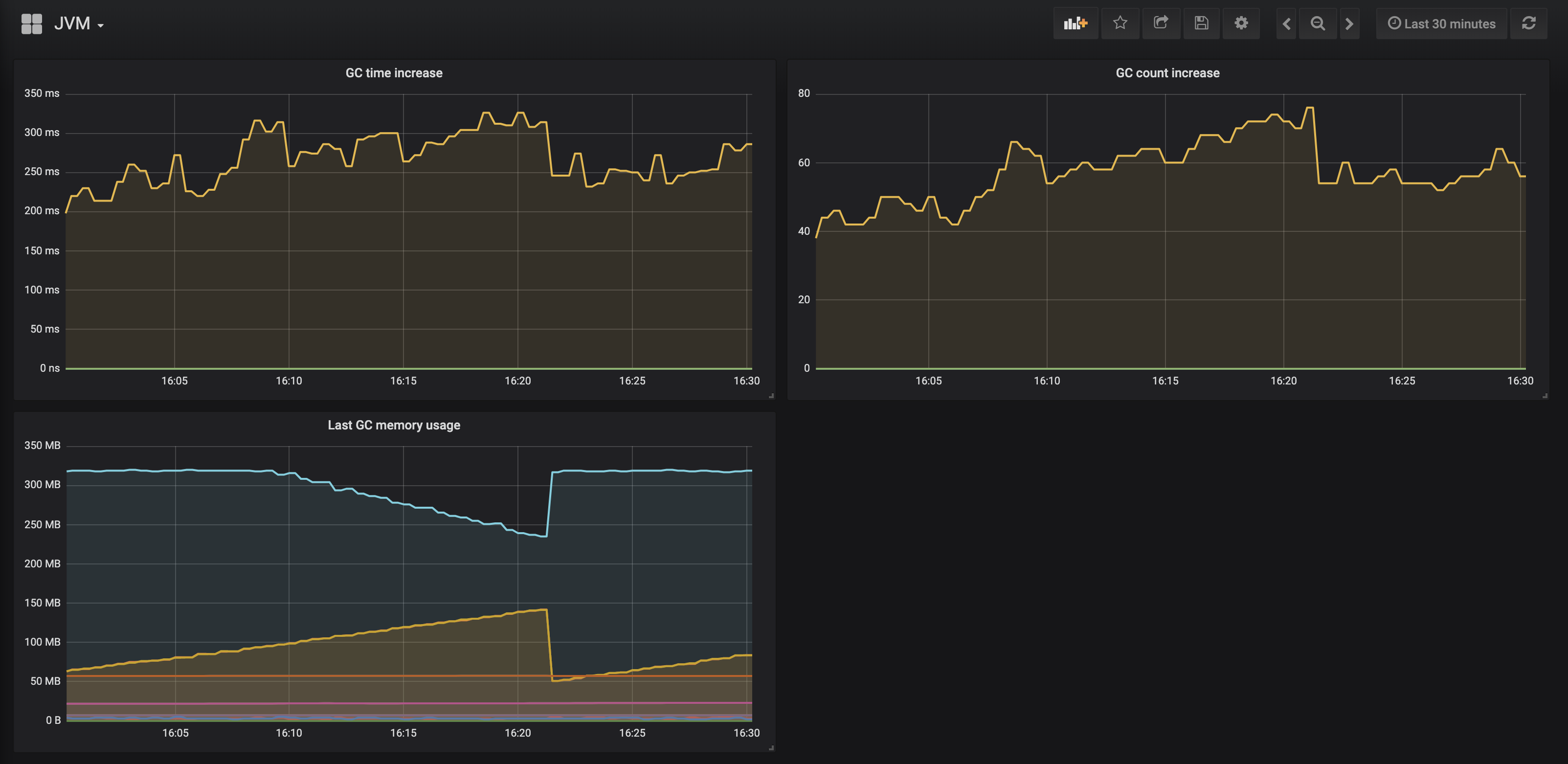Viewport: 1568px width, 764px height.
Task: Save dashboard with floppy disk icon
Action: [x=1201, y=24]
